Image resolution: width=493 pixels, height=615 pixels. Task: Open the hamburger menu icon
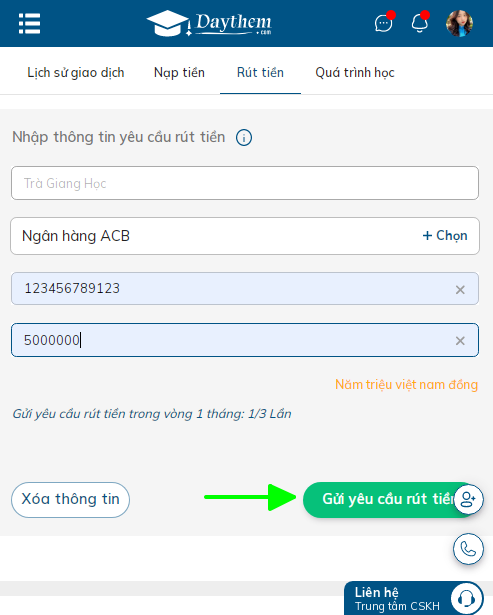29,24
